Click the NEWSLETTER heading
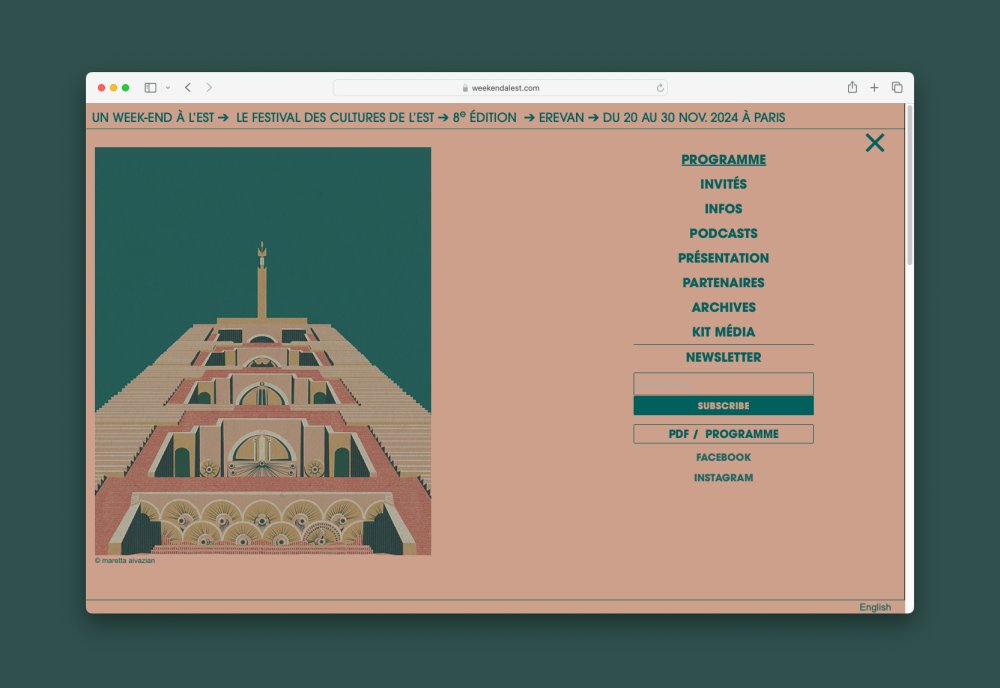This screenshot has width=1000, height=688. (723, 357)
